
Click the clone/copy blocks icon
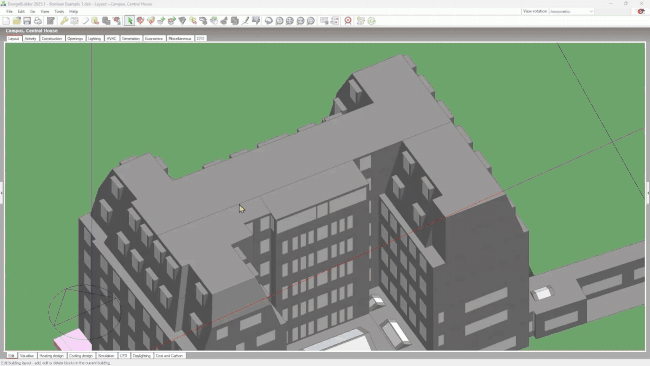tap(106, 21)
